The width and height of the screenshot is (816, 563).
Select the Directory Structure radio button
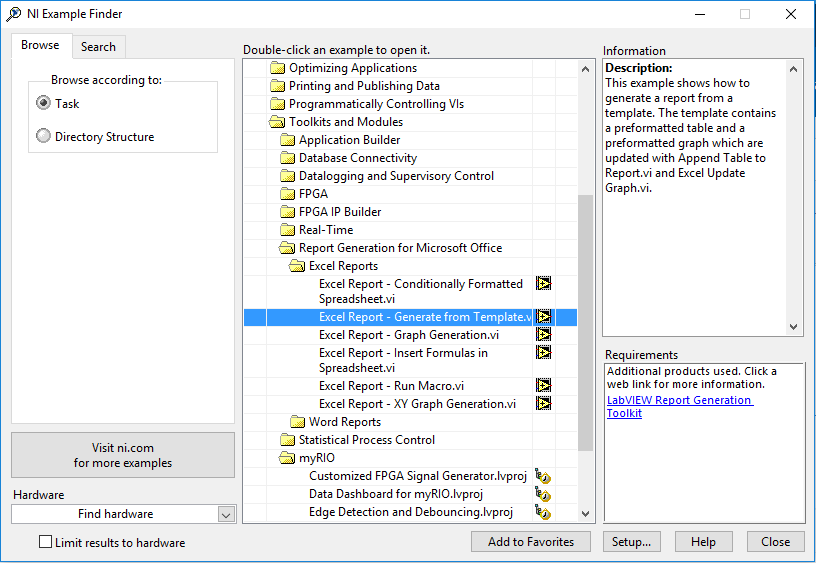pos(43,136)
